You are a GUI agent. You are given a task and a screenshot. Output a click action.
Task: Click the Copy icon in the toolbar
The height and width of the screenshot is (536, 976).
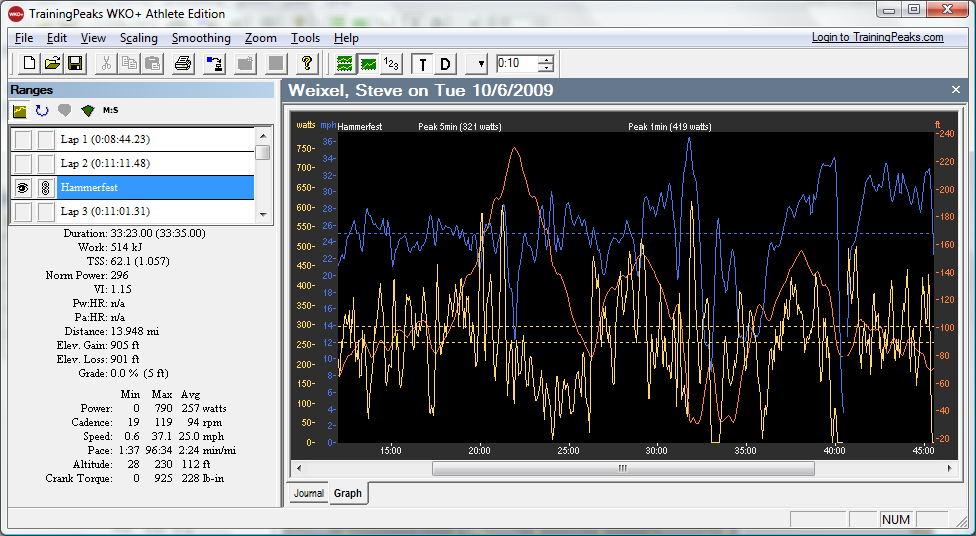coord(129,63)
